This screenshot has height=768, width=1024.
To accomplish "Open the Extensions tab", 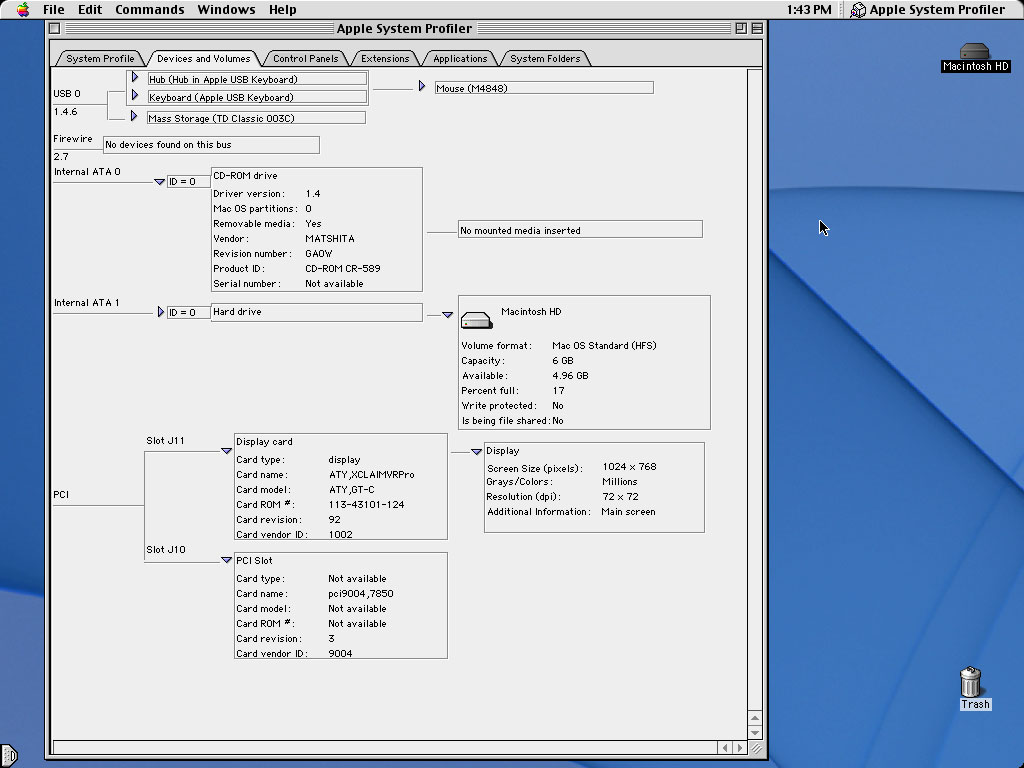I will (x=385, y=58).
